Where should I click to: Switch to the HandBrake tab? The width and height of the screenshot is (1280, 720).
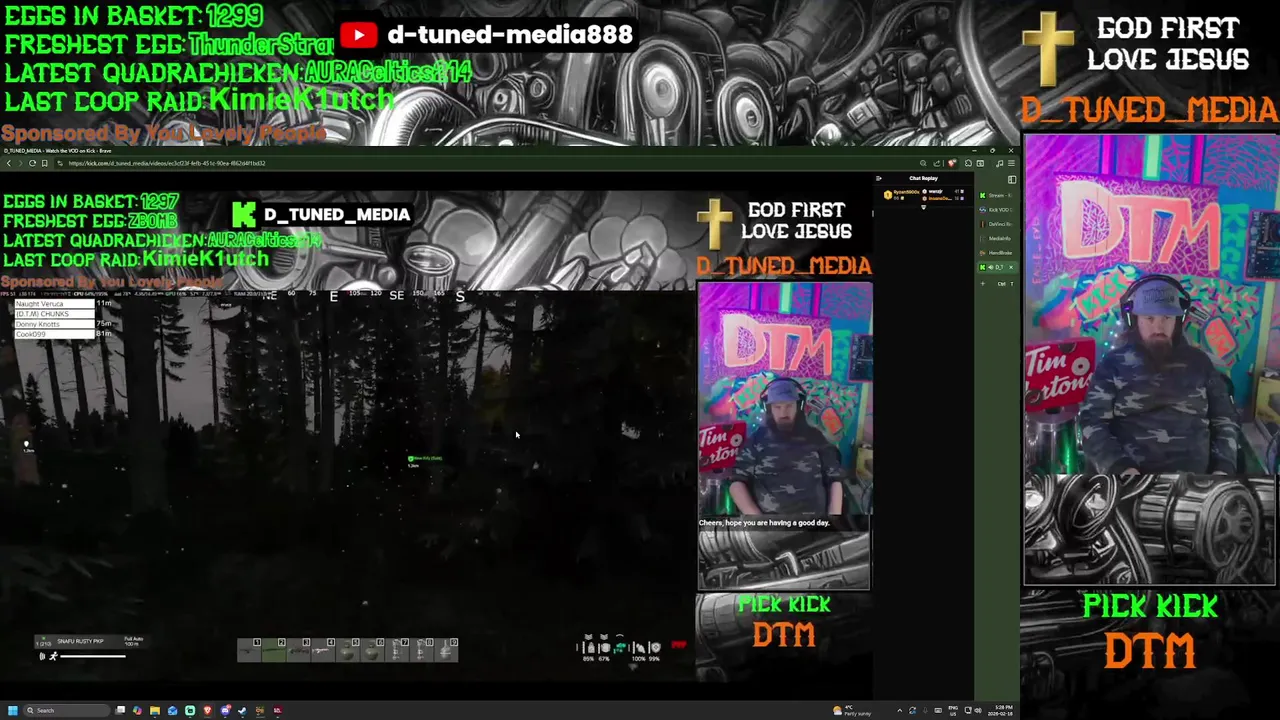[999, 253]
